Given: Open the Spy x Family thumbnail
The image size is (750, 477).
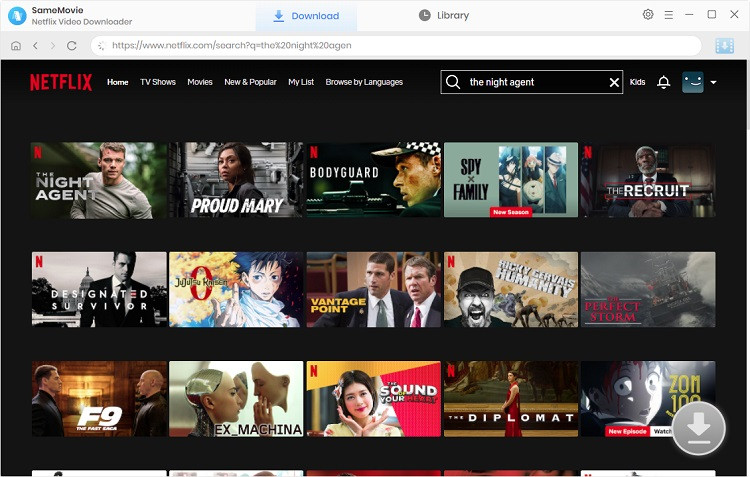Looking at the screenshot, I should [x=511, y=180].
